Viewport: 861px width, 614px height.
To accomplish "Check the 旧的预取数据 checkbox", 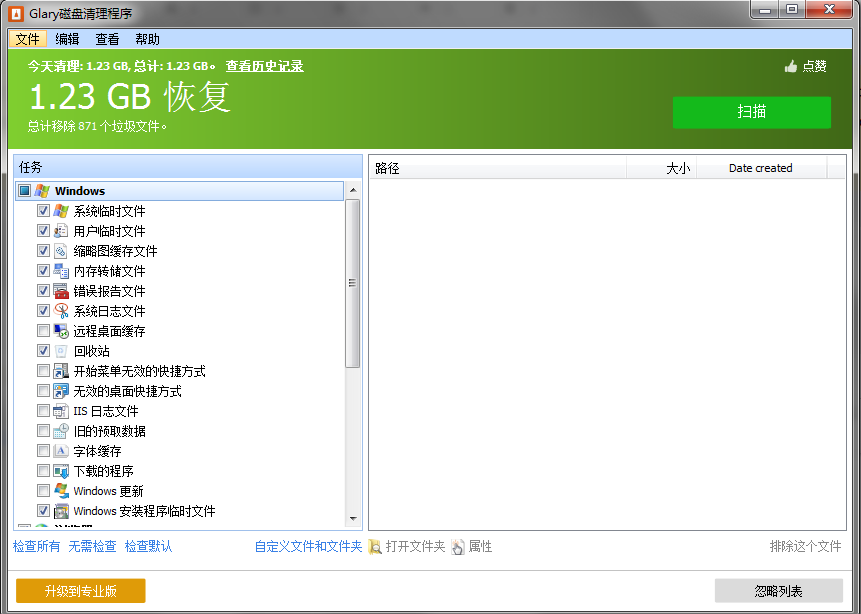I will click(x=43, y=430).
